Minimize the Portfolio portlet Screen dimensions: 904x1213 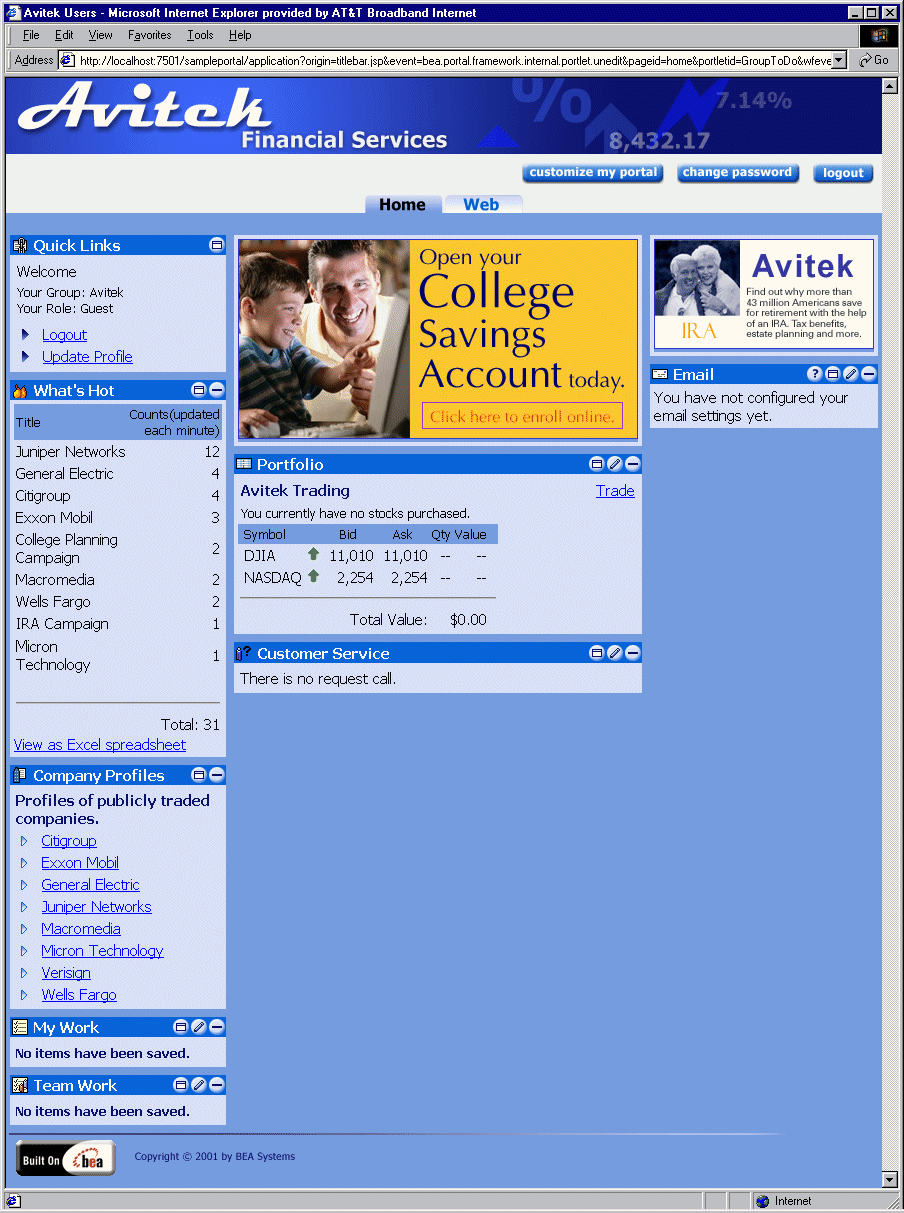633,464
